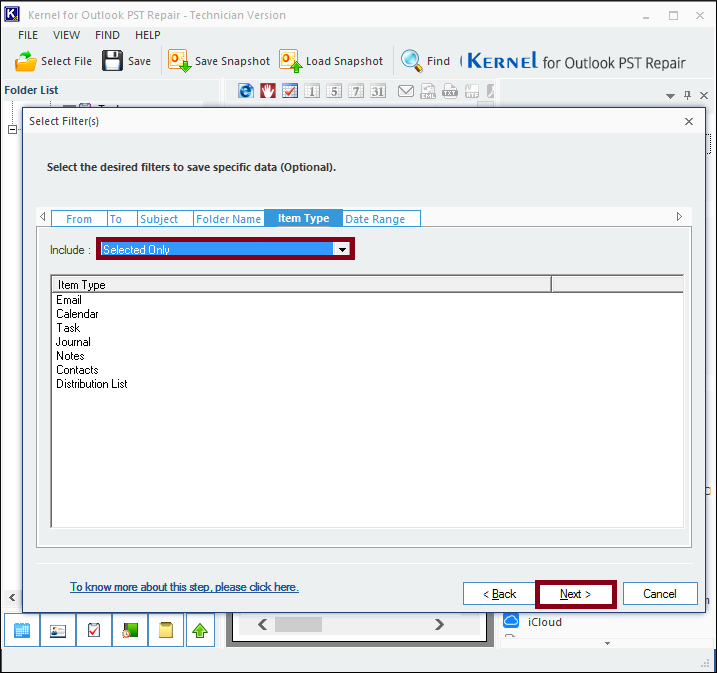Click the 7-day calendar view icon

(x=356, y=91)
